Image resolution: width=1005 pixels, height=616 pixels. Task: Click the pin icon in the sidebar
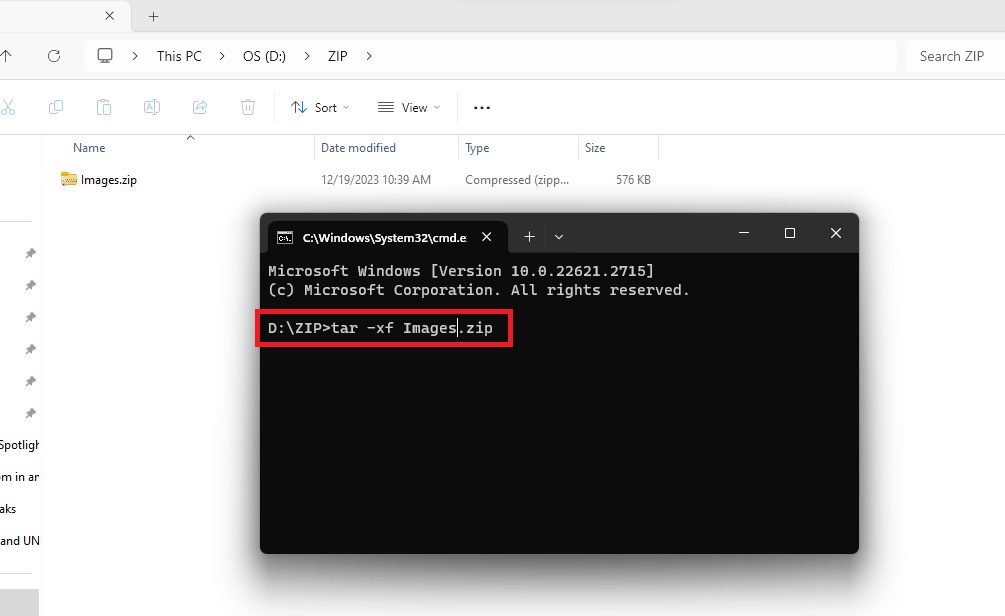pyautogui.click(x=30, y=253)
